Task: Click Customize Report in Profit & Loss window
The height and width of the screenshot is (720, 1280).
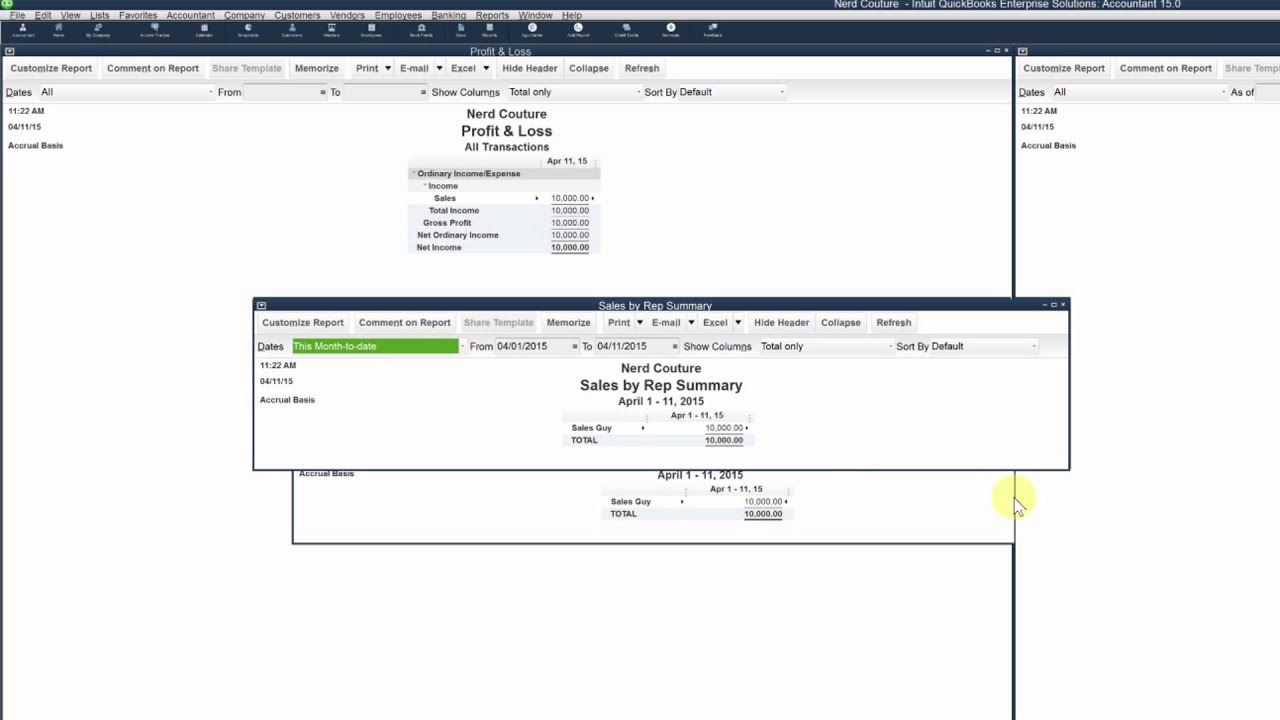Action: click(51, 69)
